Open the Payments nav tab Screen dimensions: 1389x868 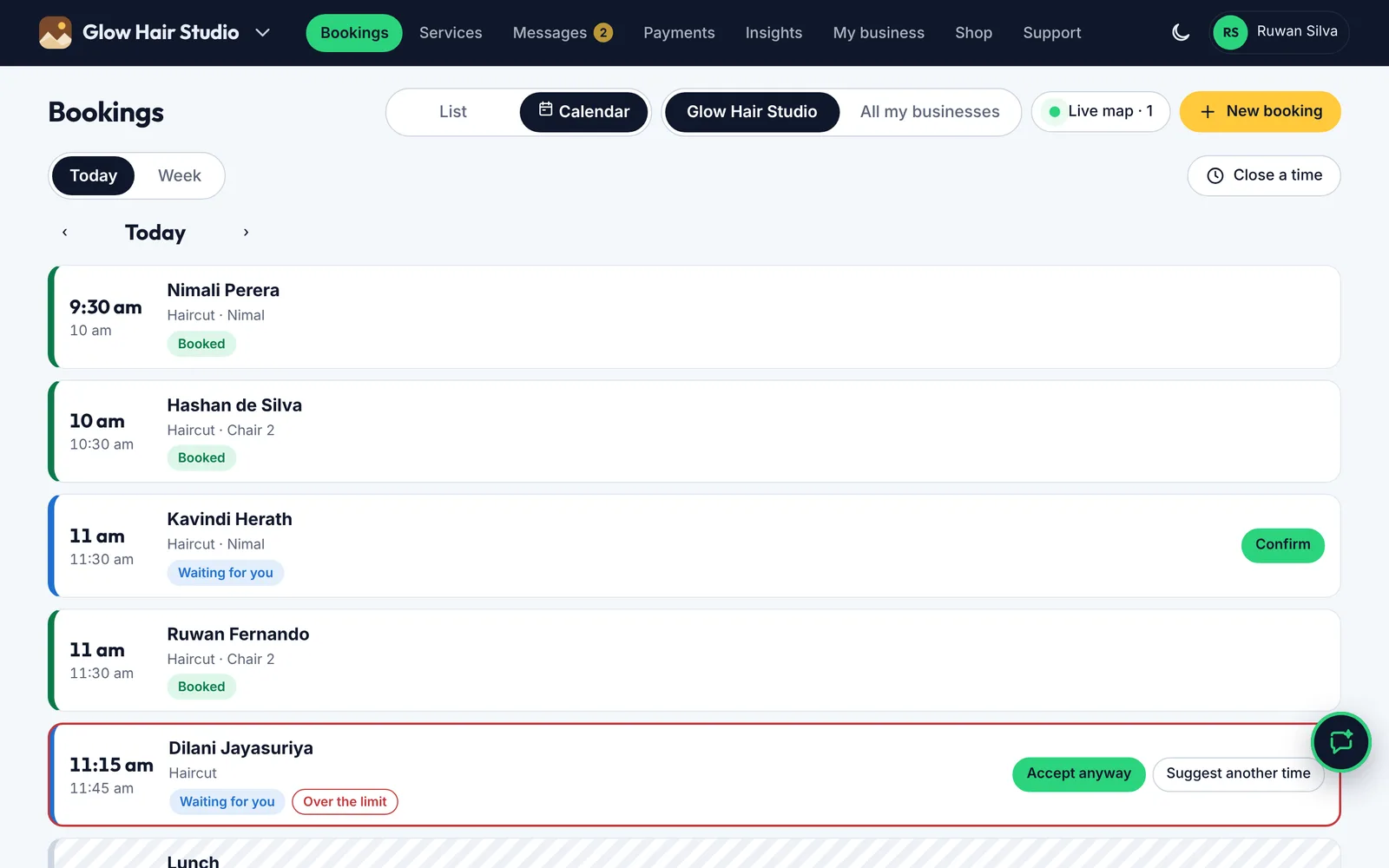pos(679,33)
